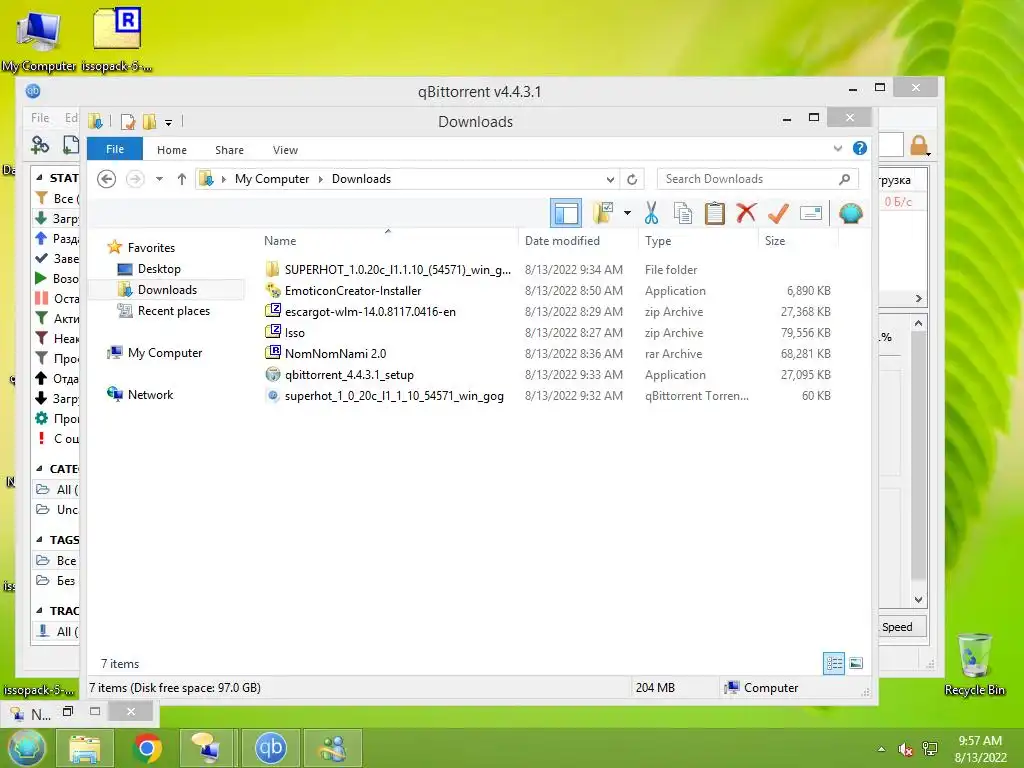Select Network in the navigation pane
1024x768 pixels.
(x=150, y=394)
